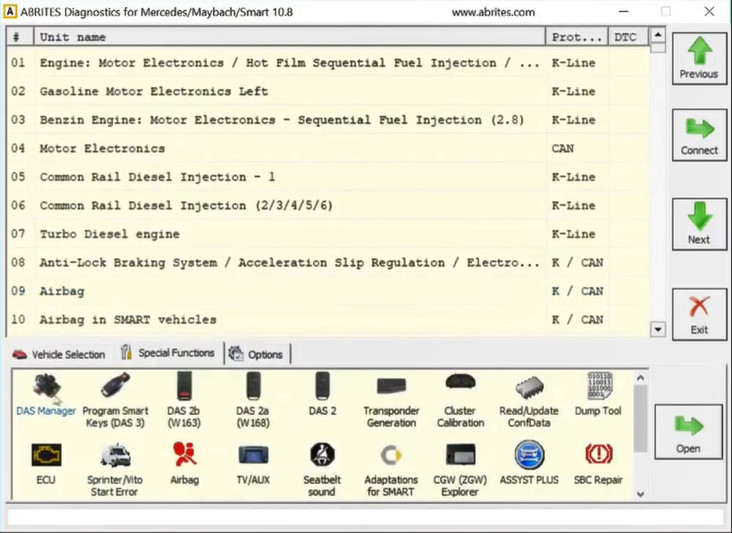Open the Airbag special function icon

click(184, 464)
